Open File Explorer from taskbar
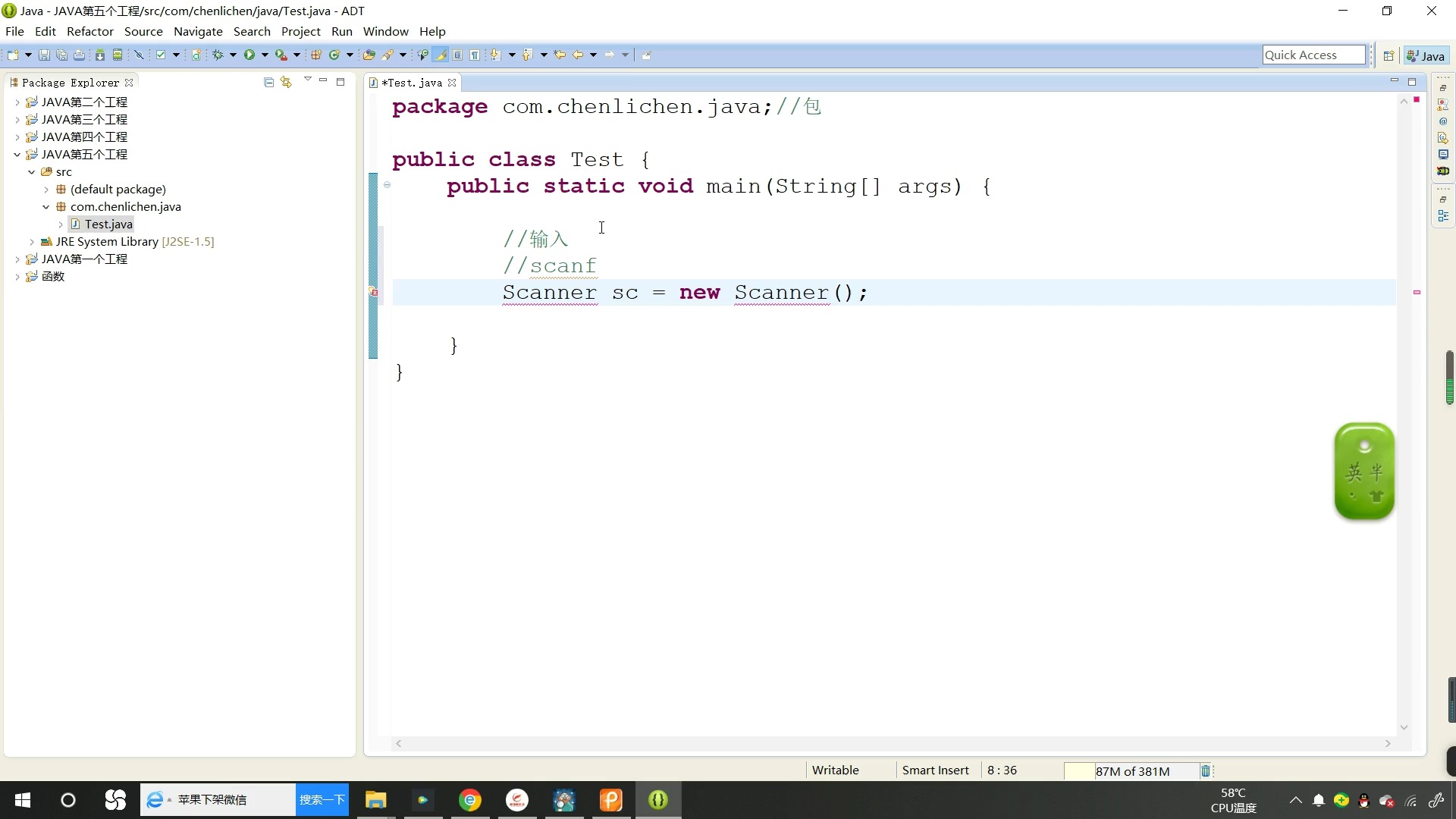The height and width of the screenshot is (819, 1456). click(x=375, y=800)
